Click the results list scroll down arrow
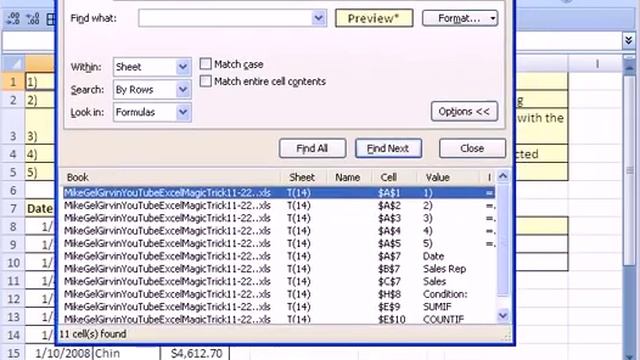640x360 pixels. tap(503, 315)
